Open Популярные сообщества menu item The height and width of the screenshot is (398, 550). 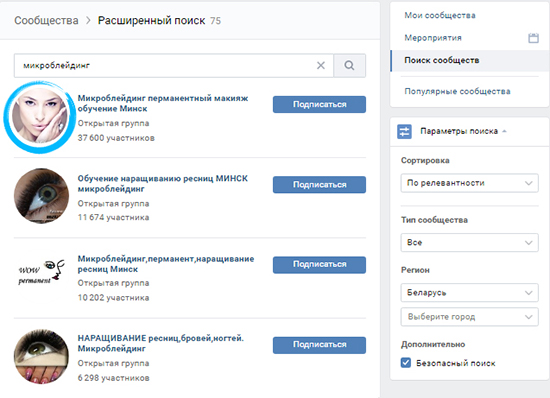tap(457, 91)
